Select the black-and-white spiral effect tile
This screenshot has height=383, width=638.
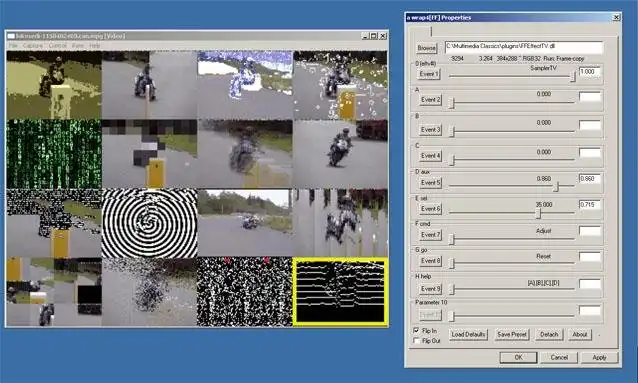(149, 223)
